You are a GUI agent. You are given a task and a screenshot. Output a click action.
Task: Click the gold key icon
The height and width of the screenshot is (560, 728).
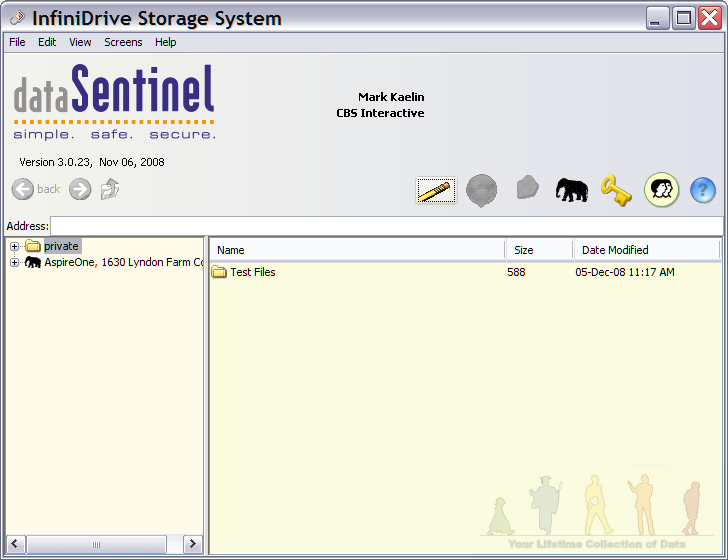click(616, 190)
